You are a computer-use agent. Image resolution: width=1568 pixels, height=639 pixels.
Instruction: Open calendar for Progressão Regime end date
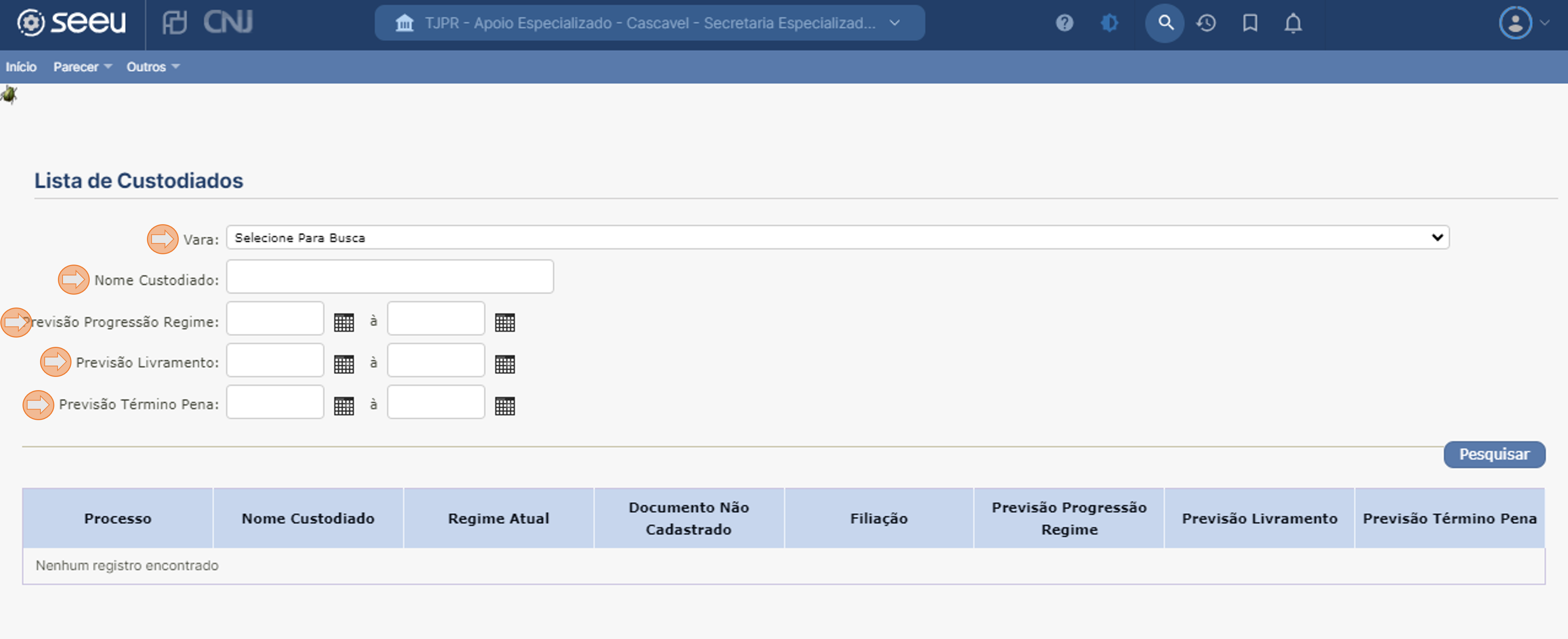(504, 322)
